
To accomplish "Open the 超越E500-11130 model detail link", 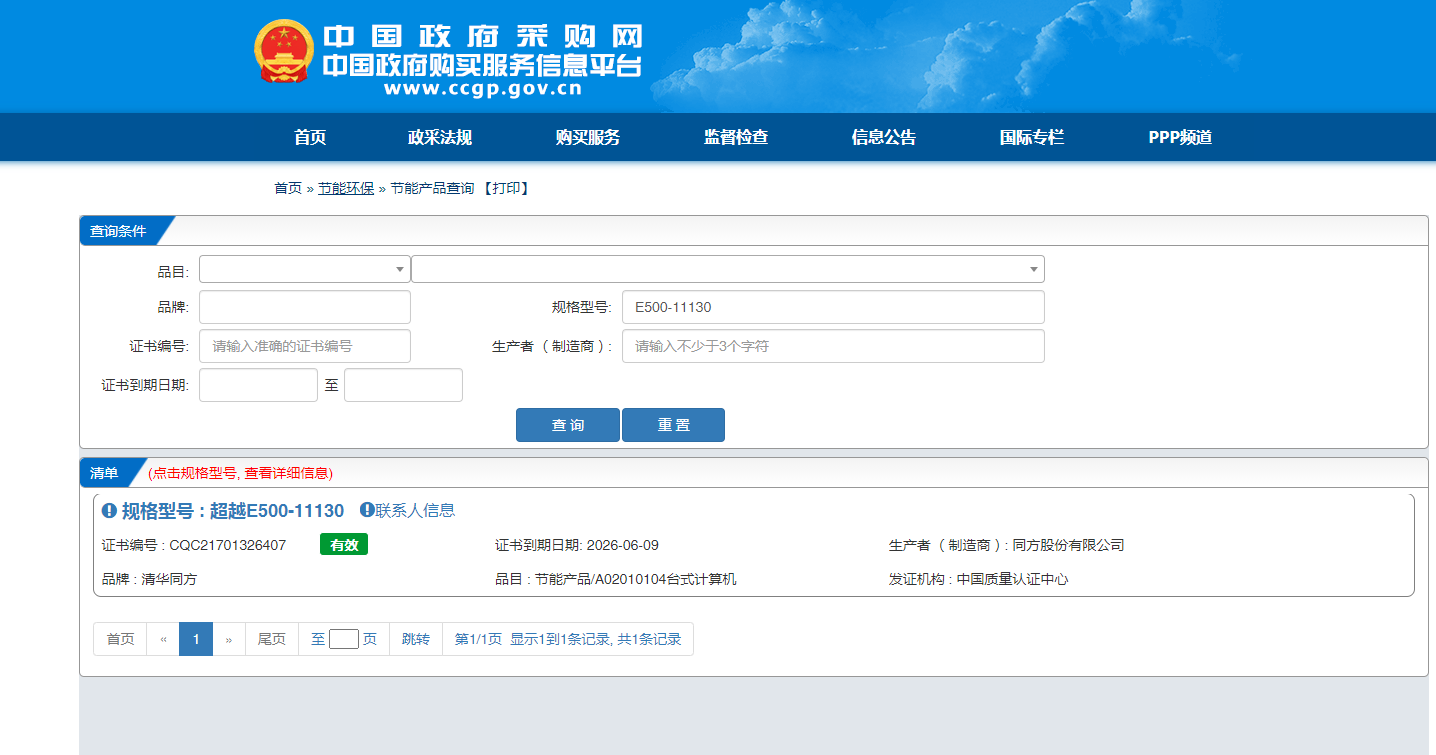I will [233, 511].
